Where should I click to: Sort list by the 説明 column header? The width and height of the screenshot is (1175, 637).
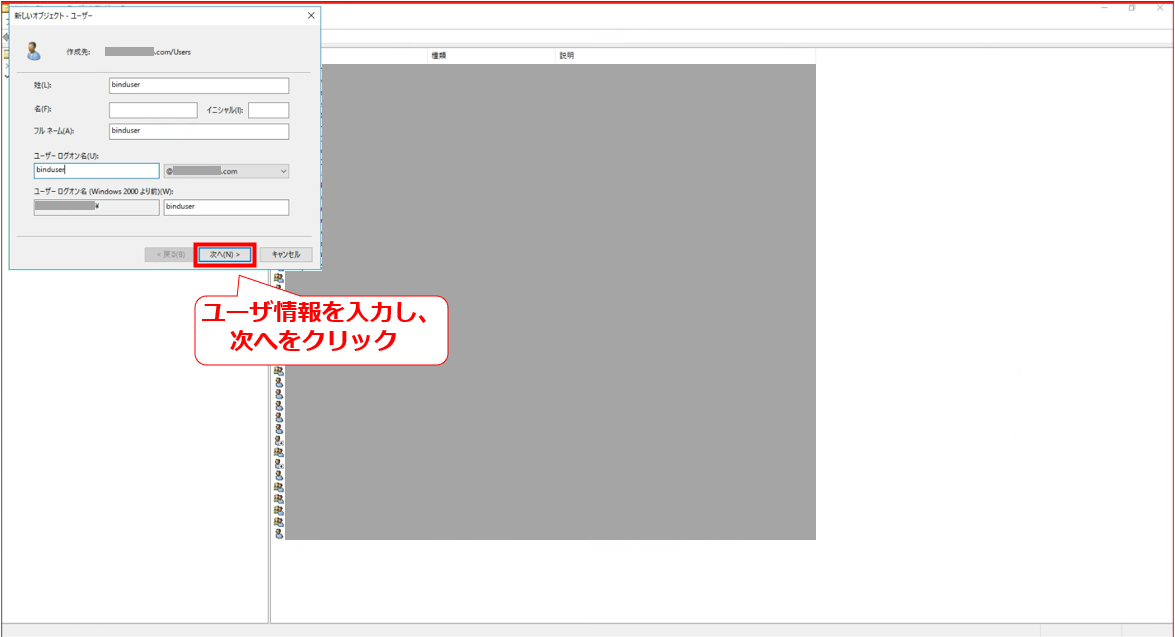point(685,55)
